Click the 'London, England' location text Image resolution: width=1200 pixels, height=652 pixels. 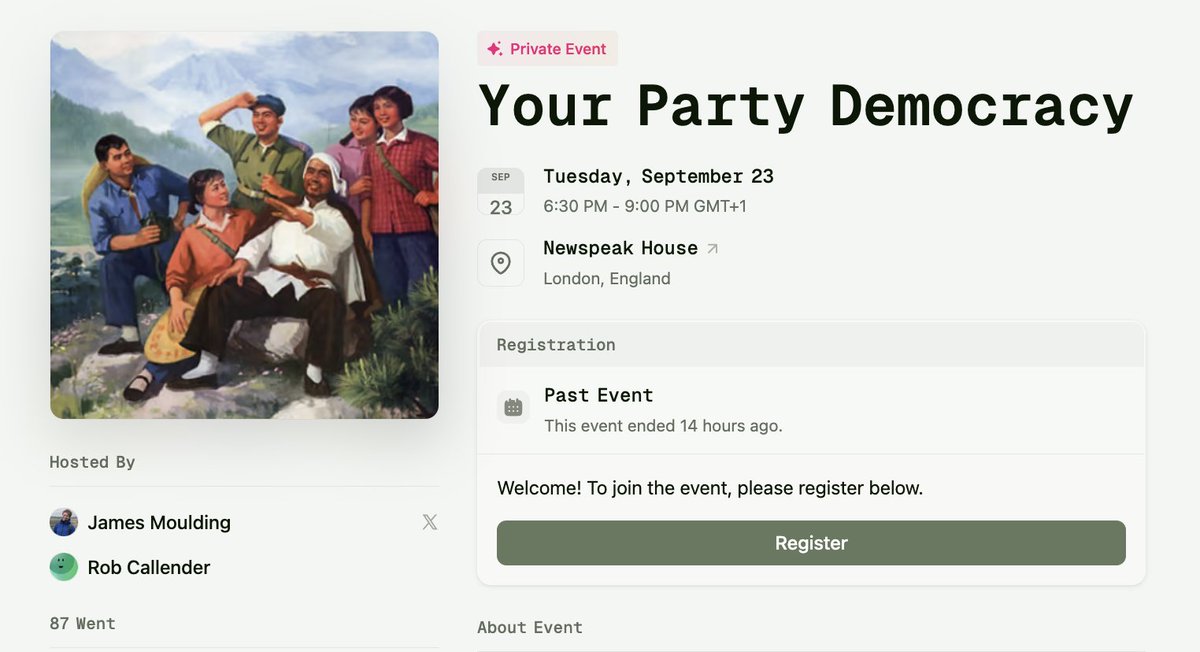click(x=607, y=279)
